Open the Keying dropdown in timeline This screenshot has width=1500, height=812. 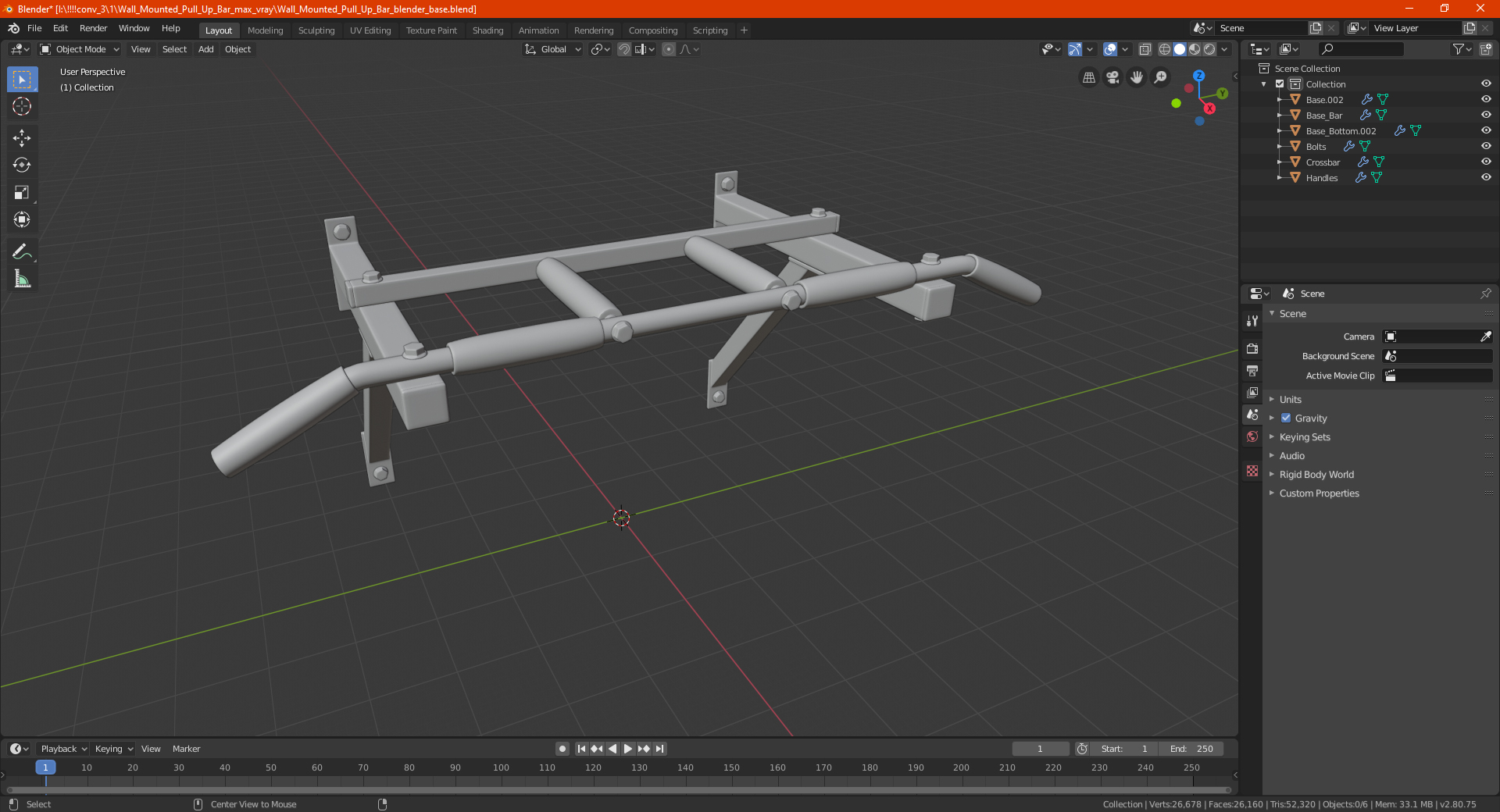point(113,749)
